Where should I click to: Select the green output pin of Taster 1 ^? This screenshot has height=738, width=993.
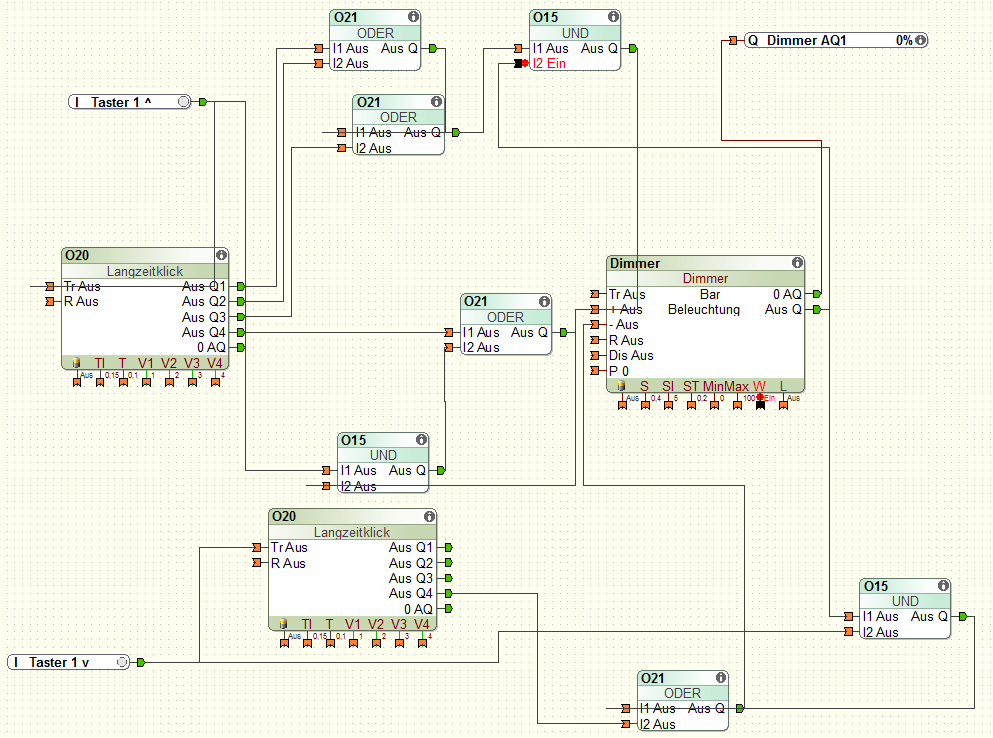click(x=202, y=102)
